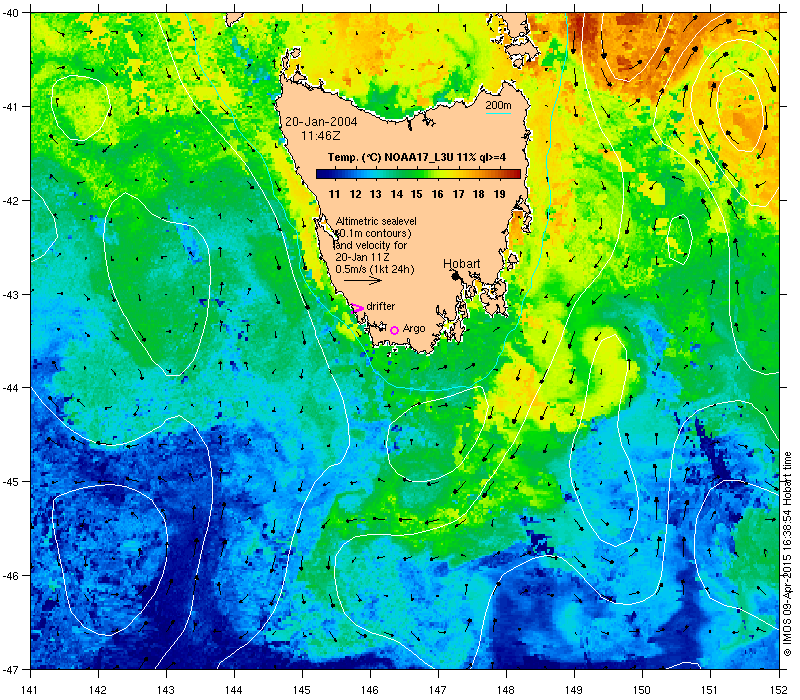Click the cyan 200m isobath legend line
Screen dimensions: 800x700
pyautogui.click(x=498, y=113)
